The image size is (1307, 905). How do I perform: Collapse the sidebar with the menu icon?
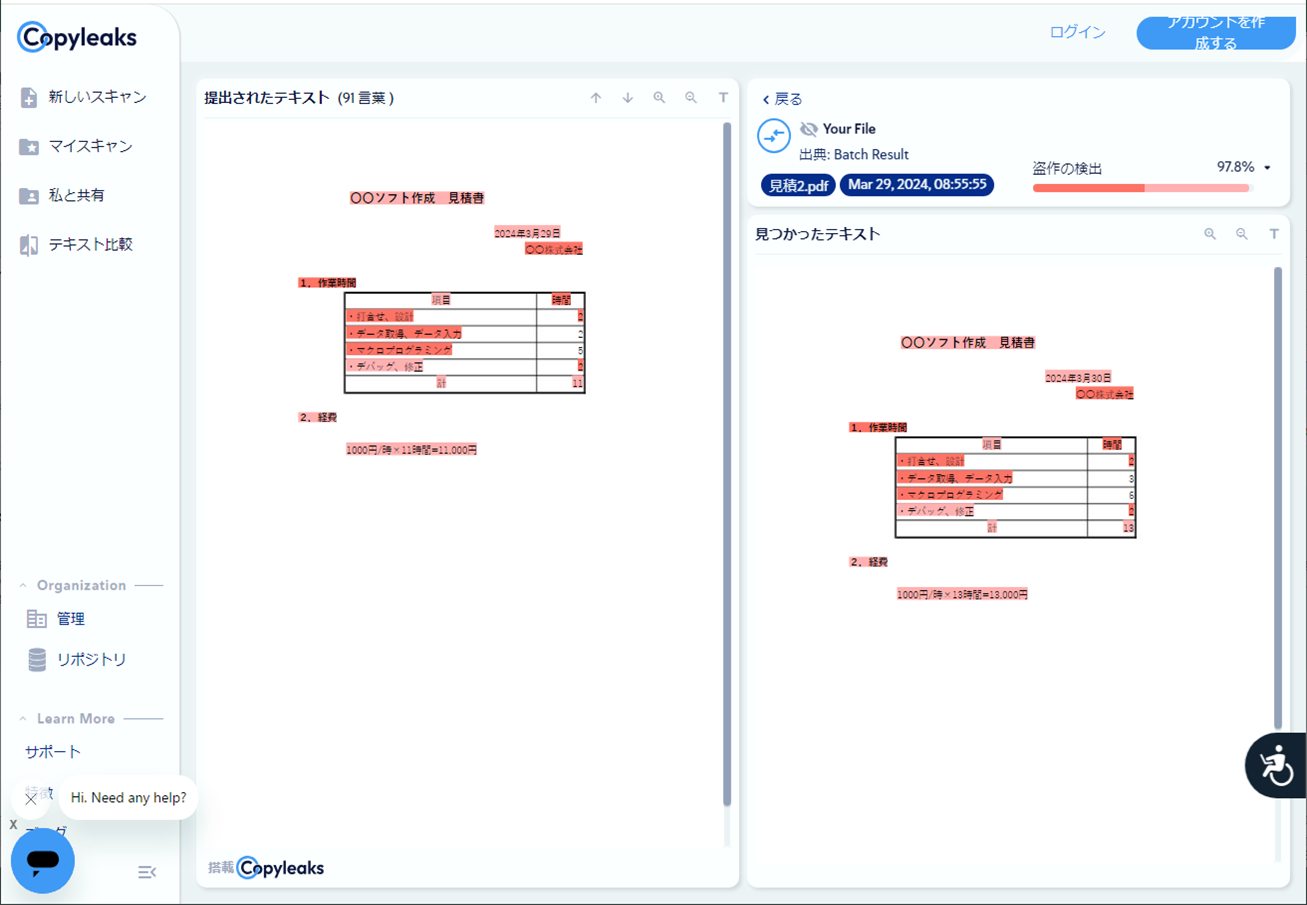click(x=147, y=872)
